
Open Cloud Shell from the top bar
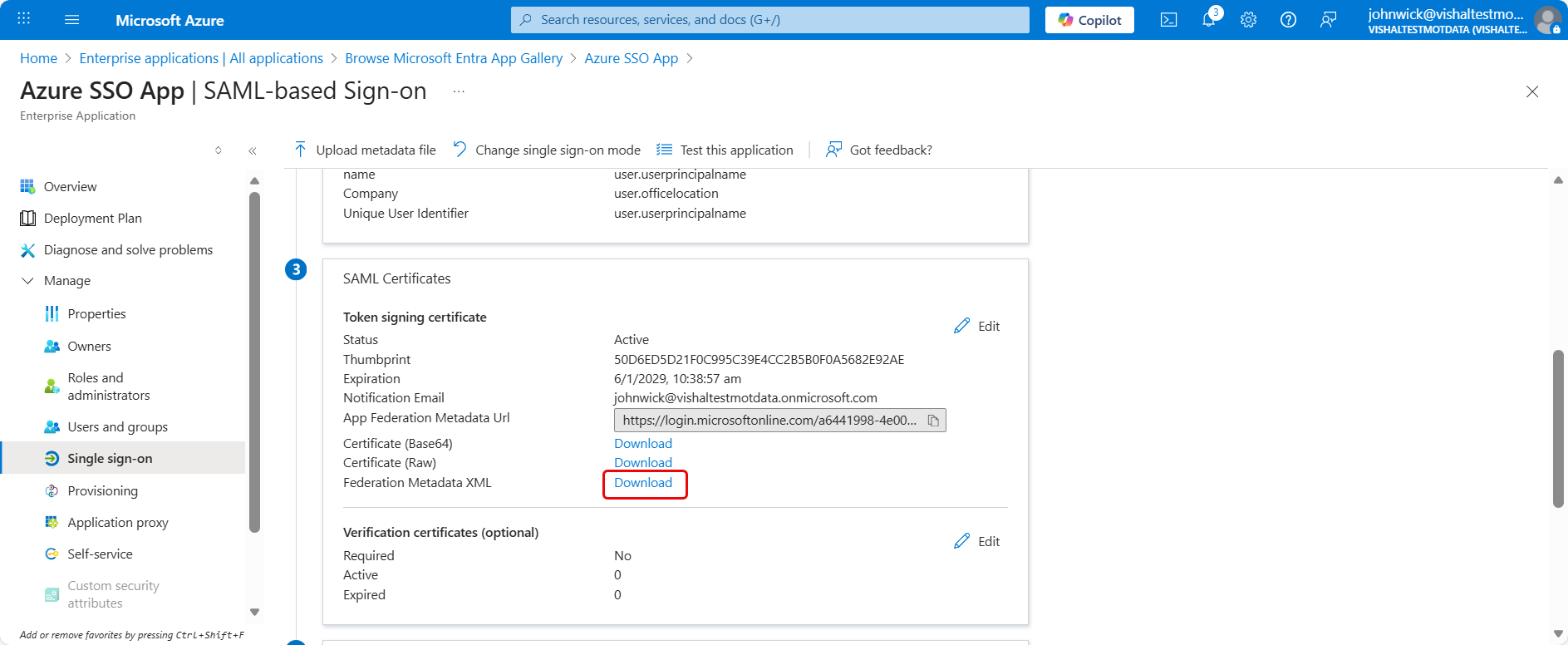(x=1168, y=20)
